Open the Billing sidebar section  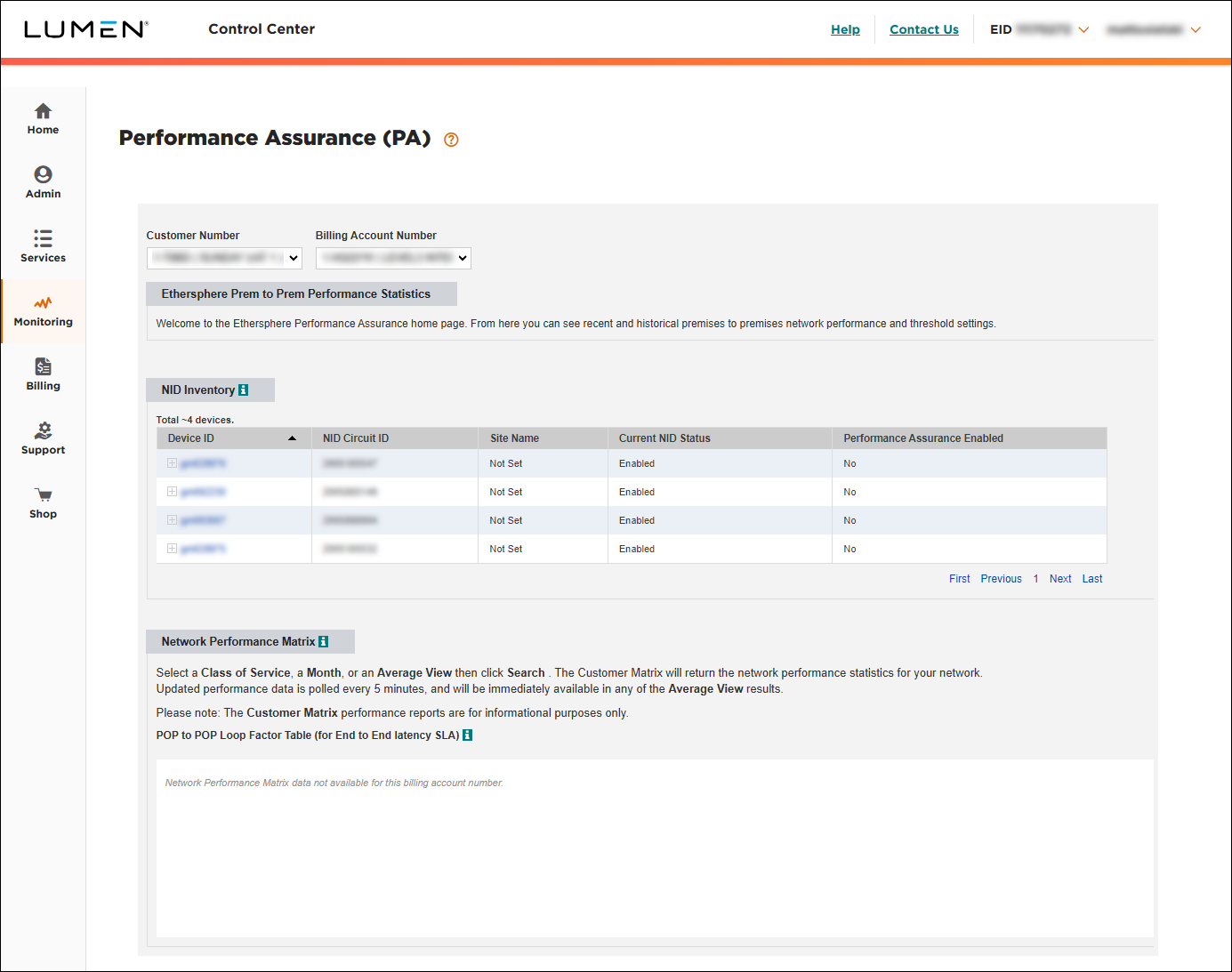43,375
